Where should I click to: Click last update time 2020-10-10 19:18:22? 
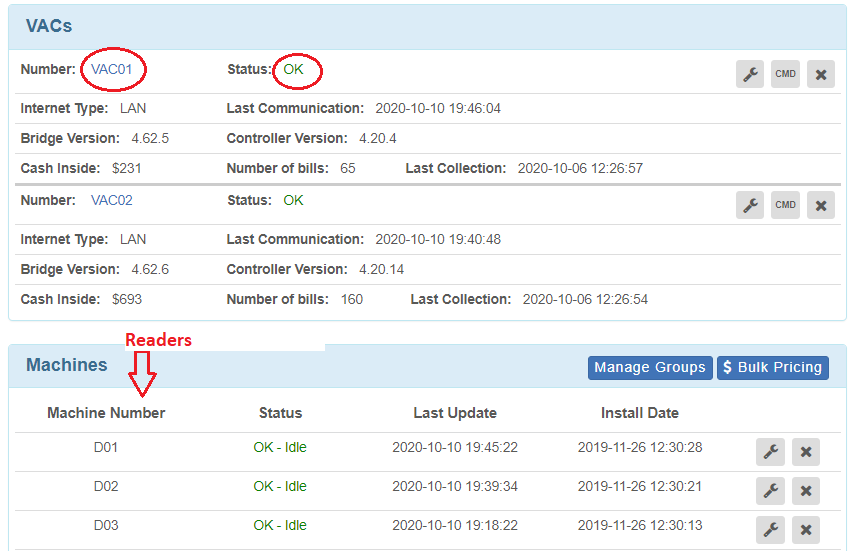pos(455,525)
